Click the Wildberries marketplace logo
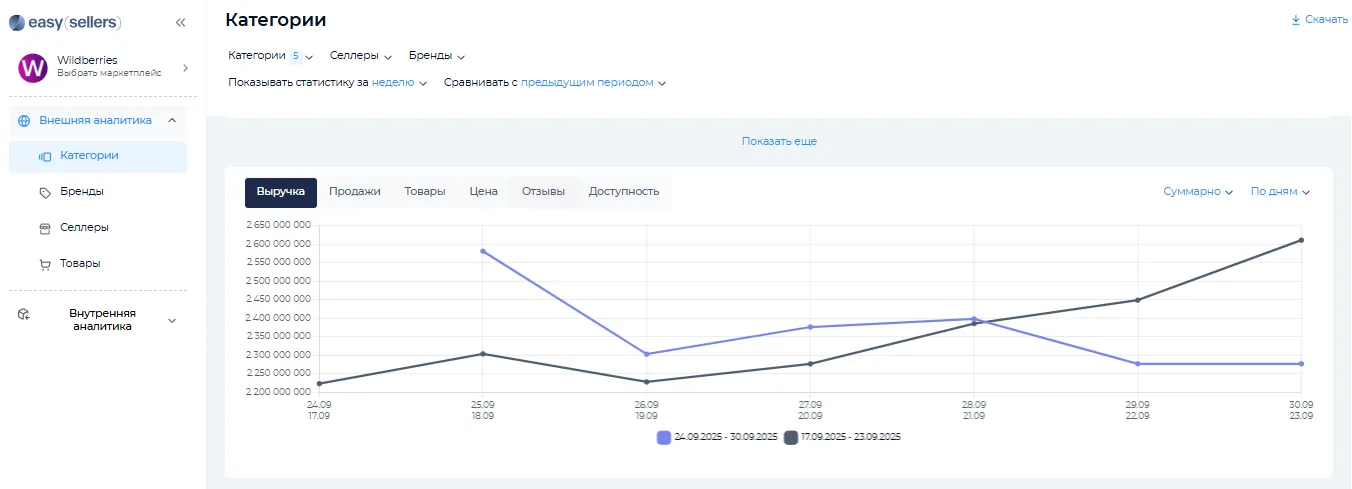Viewport: 1352px width, 489px height. point(33,68)
